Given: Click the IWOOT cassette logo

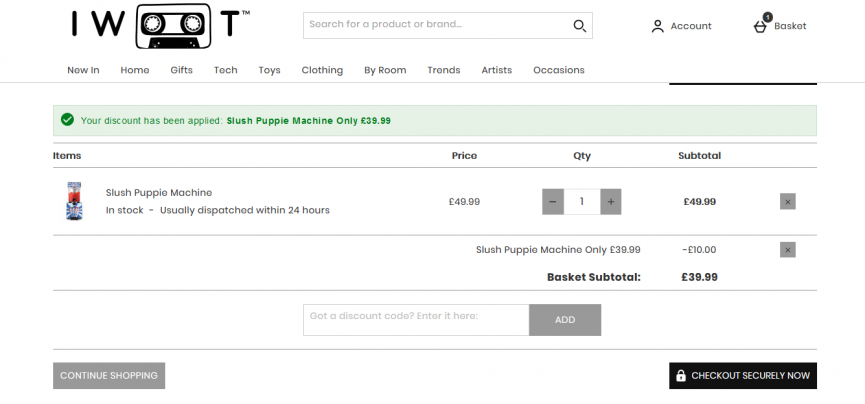Looking at the screenshot, I should tap(160, 25).
